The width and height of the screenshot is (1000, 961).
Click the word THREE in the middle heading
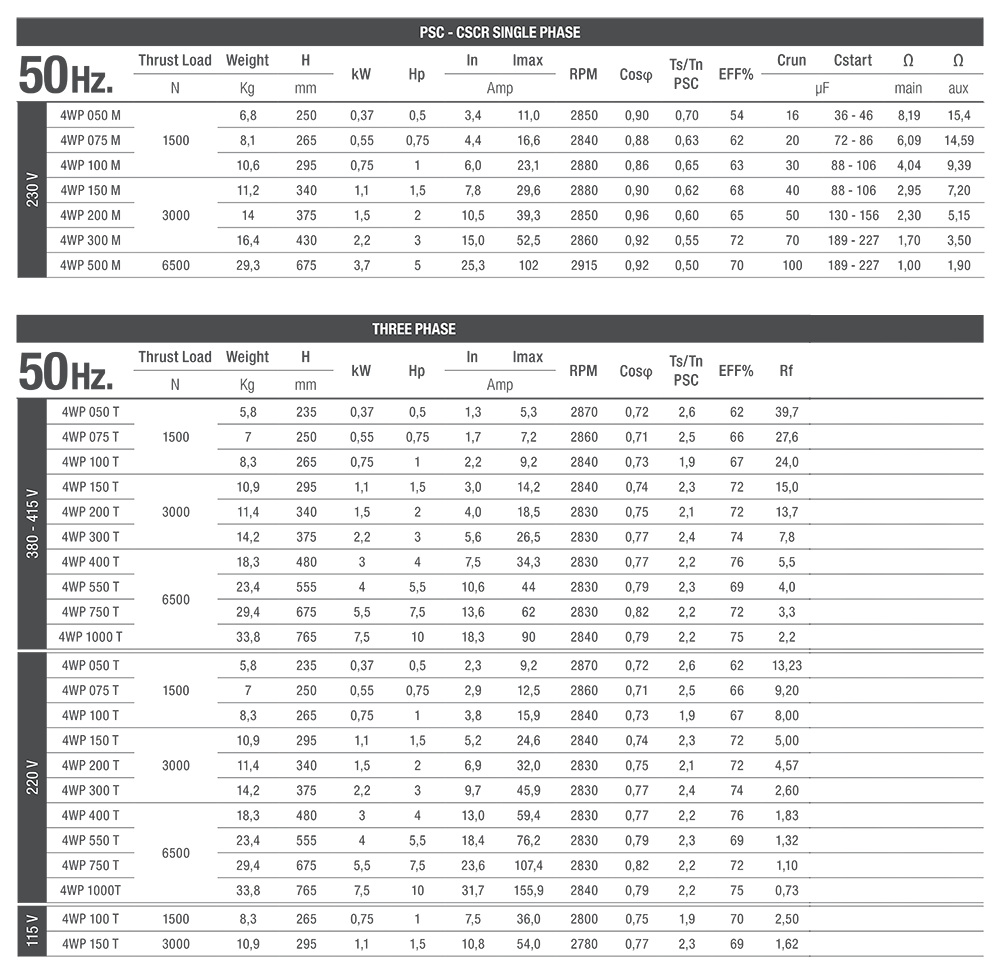click(391, 329)
